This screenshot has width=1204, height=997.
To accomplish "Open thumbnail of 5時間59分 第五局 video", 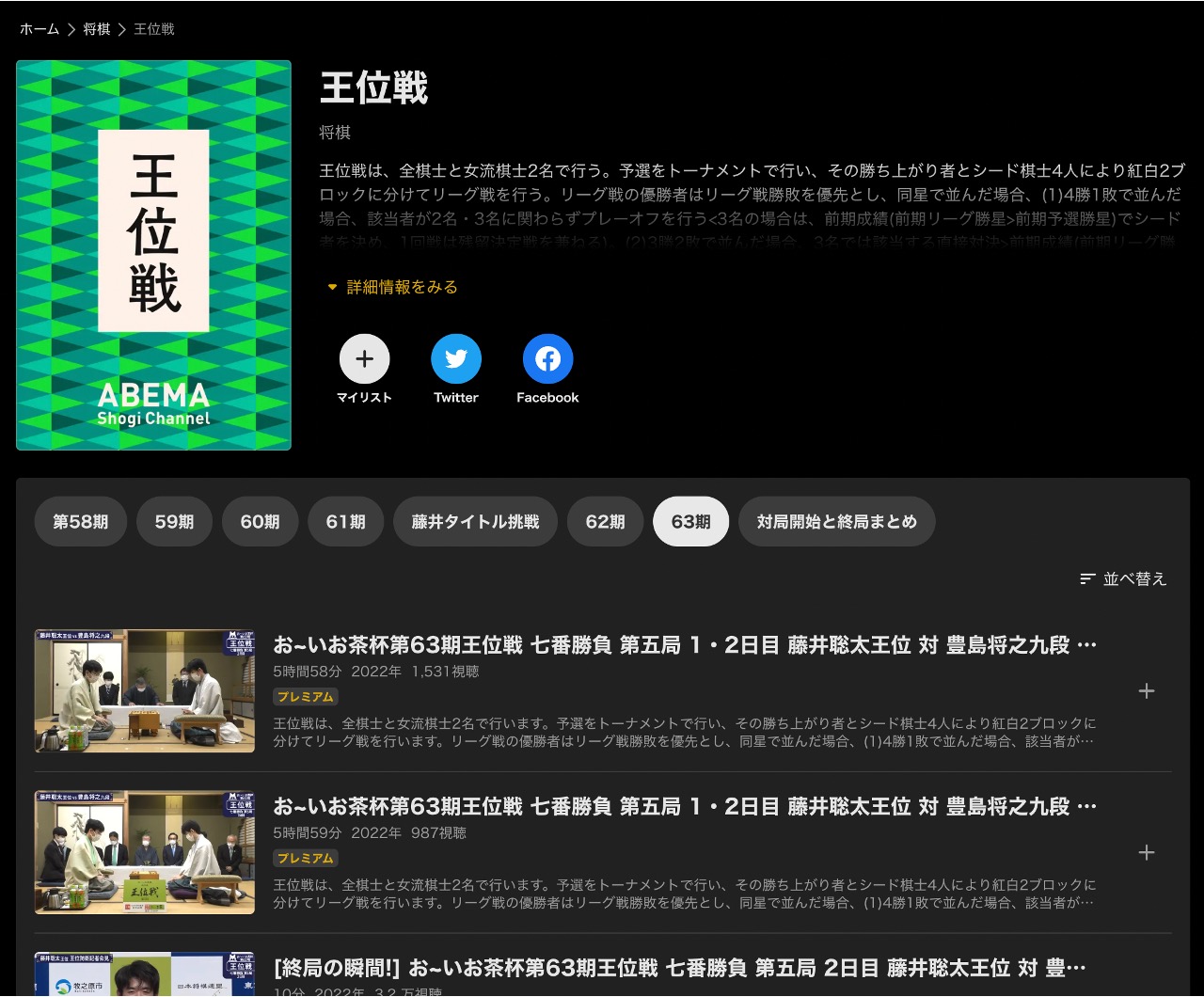I will [x=145, y=852].
